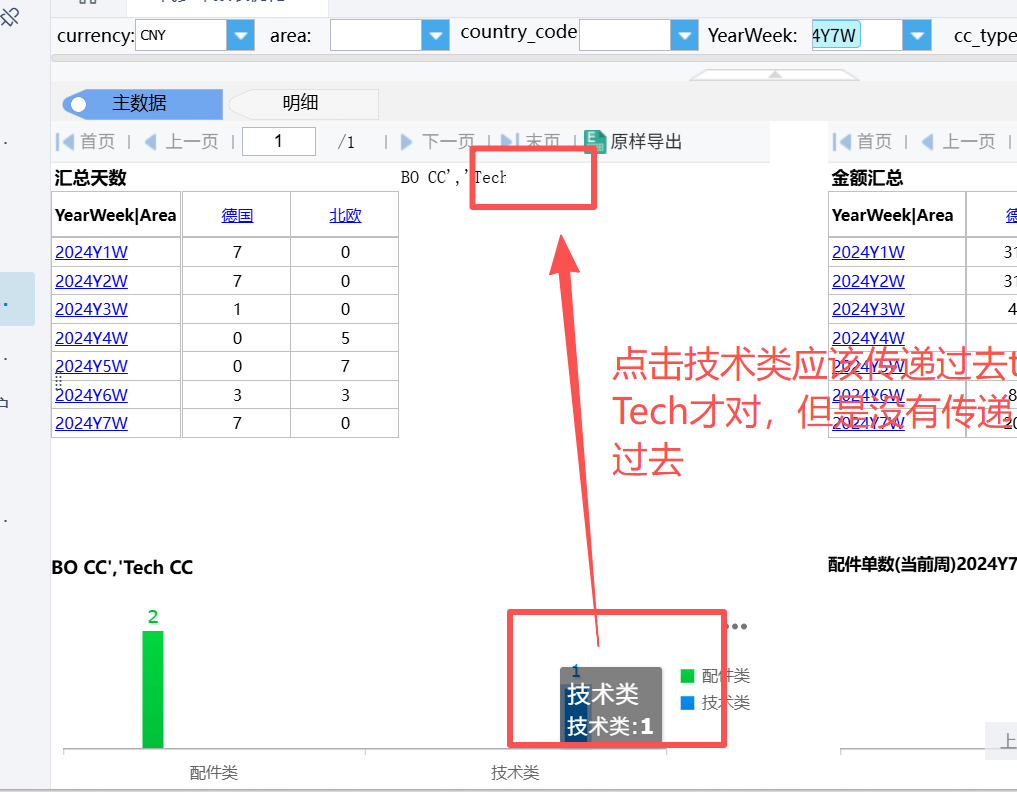Screen dimensions: 1017x792
Task: Click the 首页 icon in 金额汇总 toolbar
Action: 842,141
